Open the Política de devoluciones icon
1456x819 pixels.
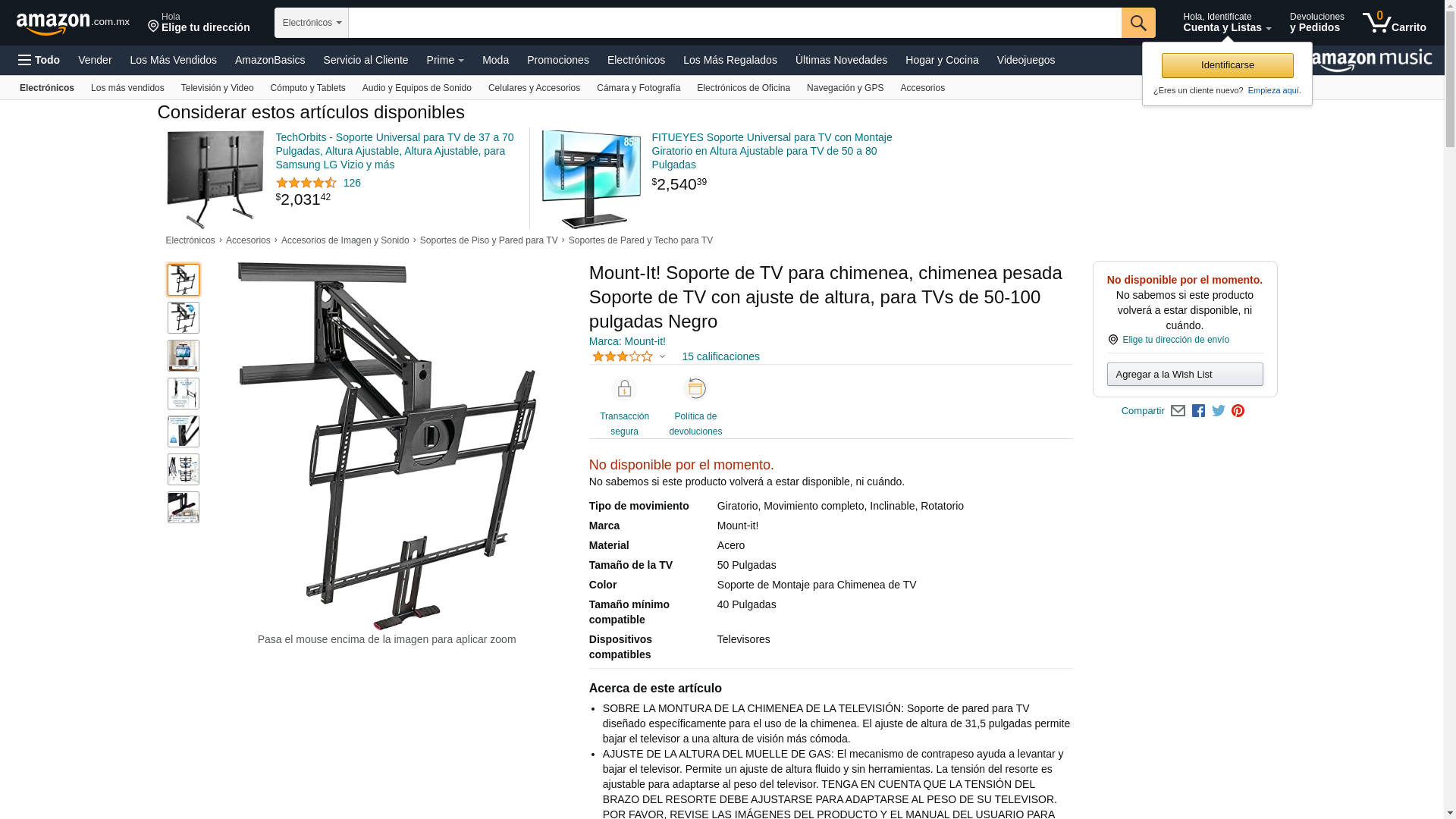695,389
